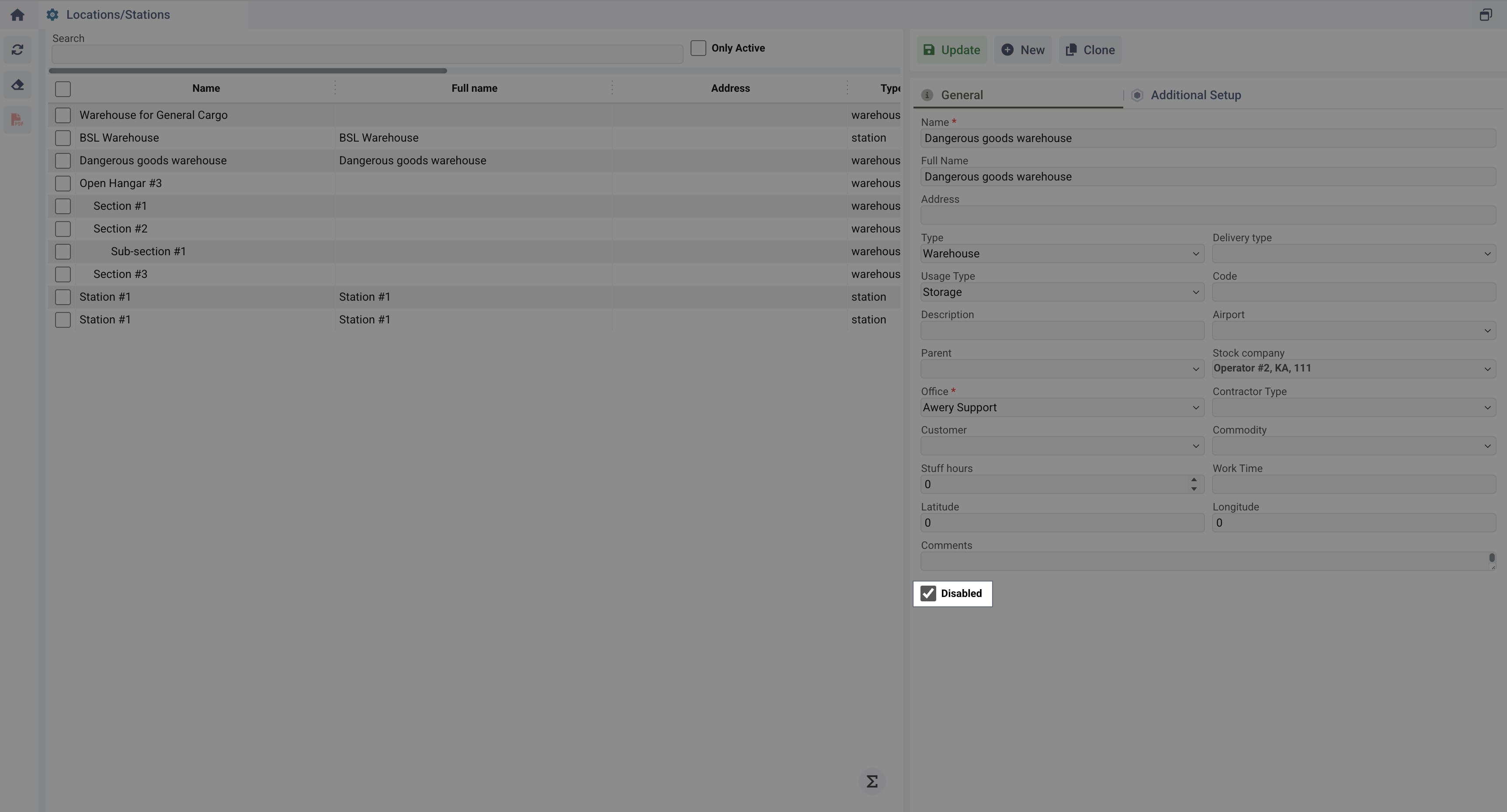Click the eraser clear-filters icon

17,85
